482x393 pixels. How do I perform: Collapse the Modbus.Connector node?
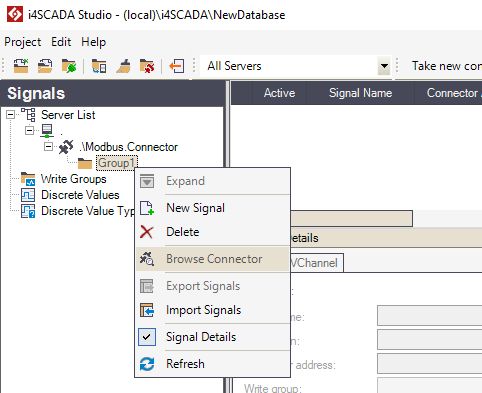(x=48, y=146)
